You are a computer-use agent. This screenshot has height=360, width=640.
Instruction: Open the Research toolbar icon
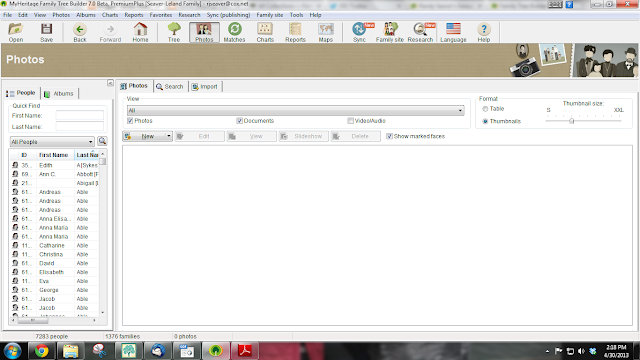coord(420,32)
